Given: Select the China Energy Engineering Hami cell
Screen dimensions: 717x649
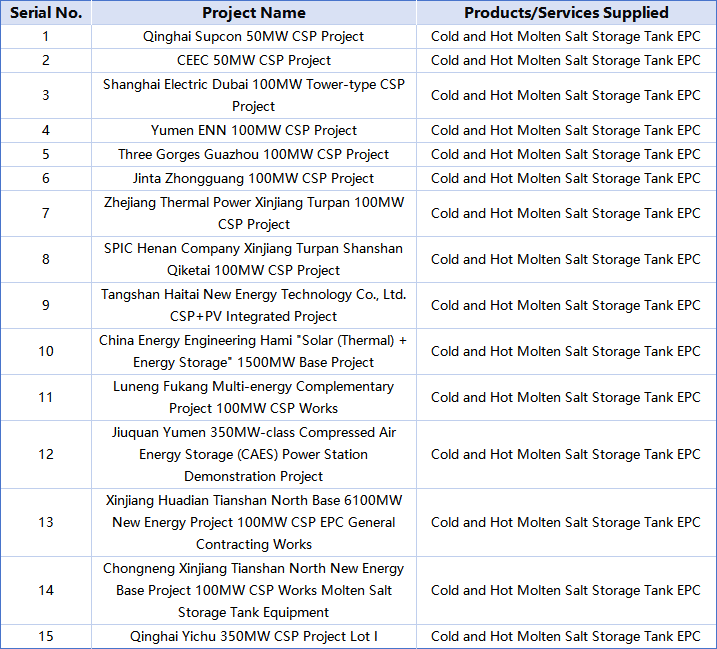Looking at the screenshot, I should pyautogui.click(x=254, y=351).
